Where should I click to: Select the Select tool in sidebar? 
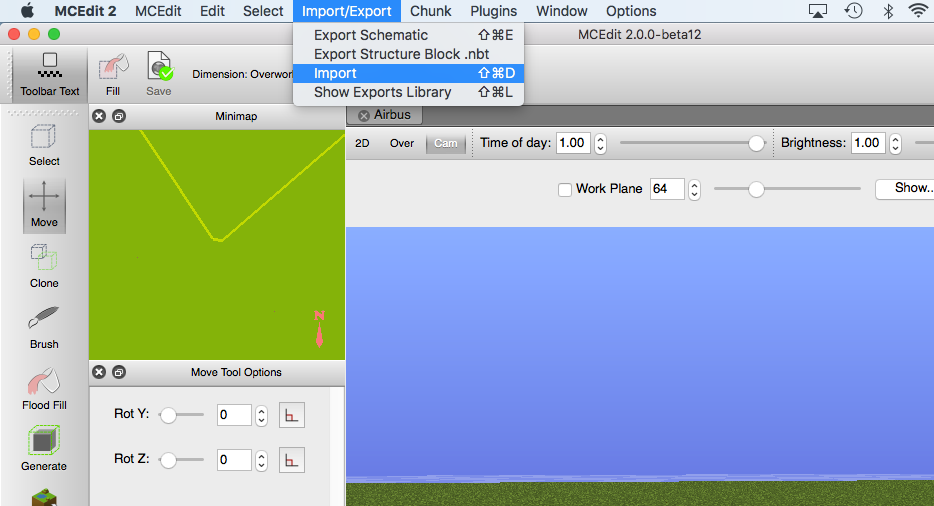pyautogui.click(x=44, y=145)
